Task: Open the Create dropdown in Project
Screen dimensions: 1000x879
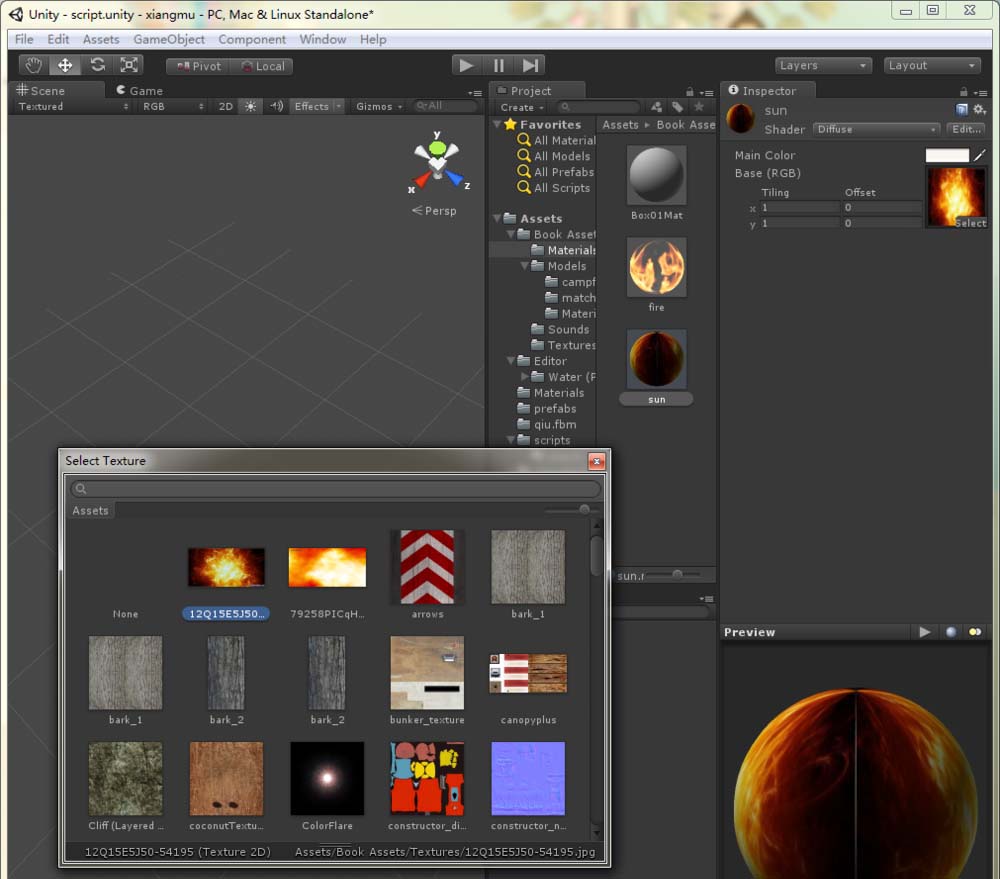Action: pos(521,108)
